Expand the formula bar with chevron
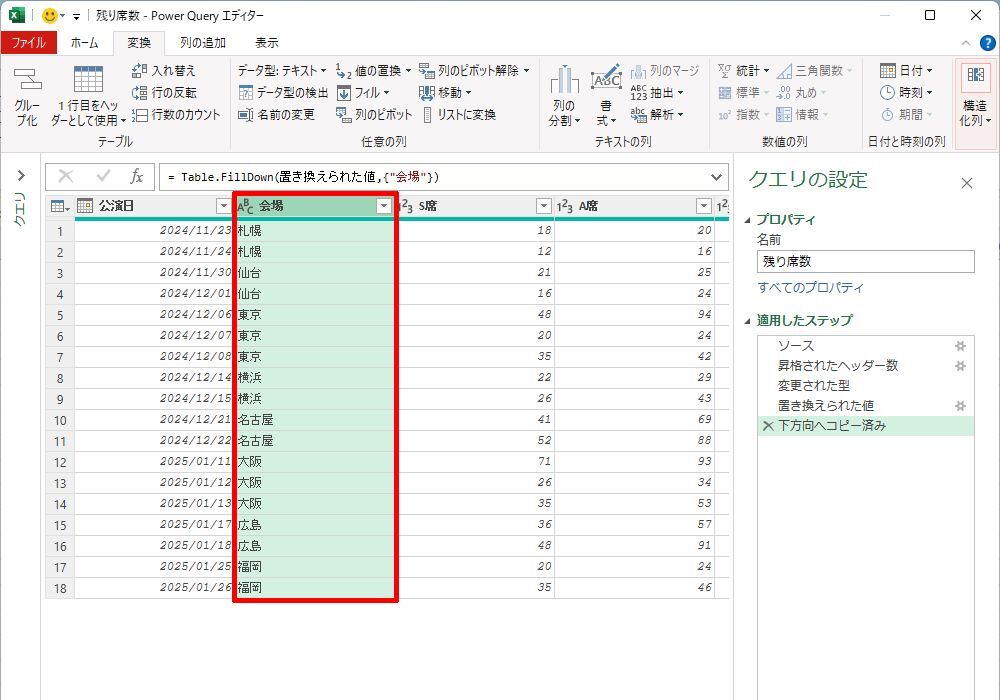This screenshot has height=700, width=1000. 716,177
